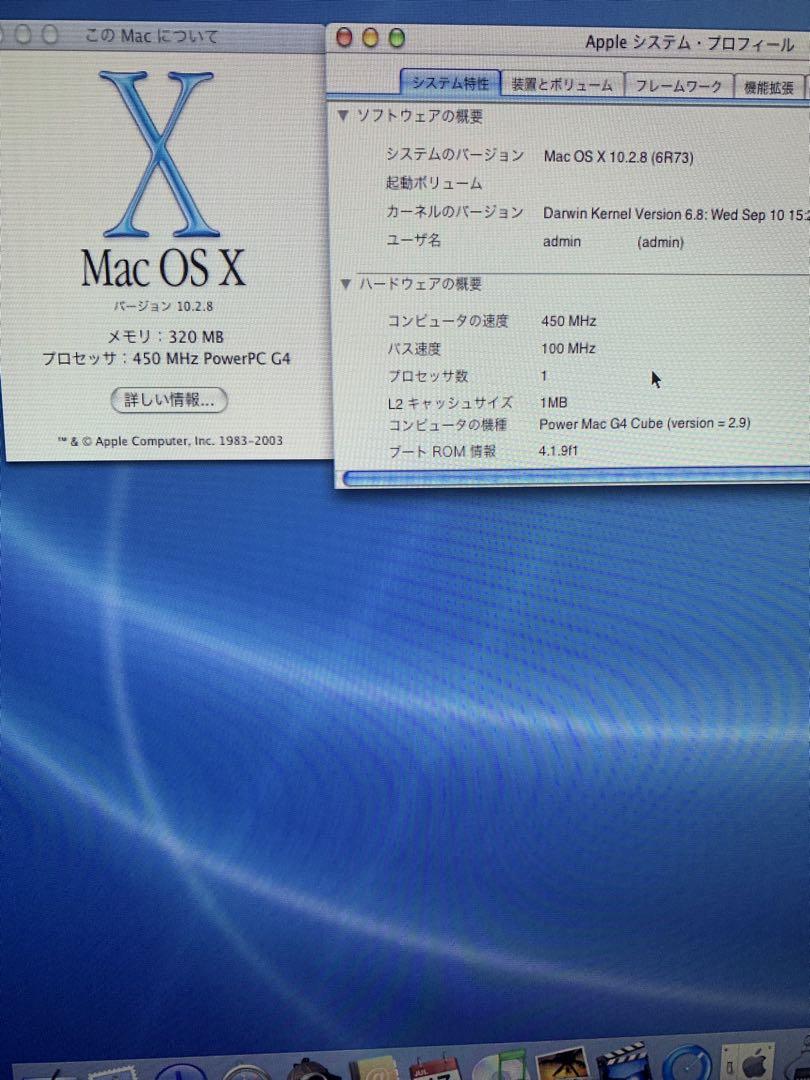Click the large blue X logo
Image resolution: width=810 pixels, height=1080 pixels.
tap(160, 154)
